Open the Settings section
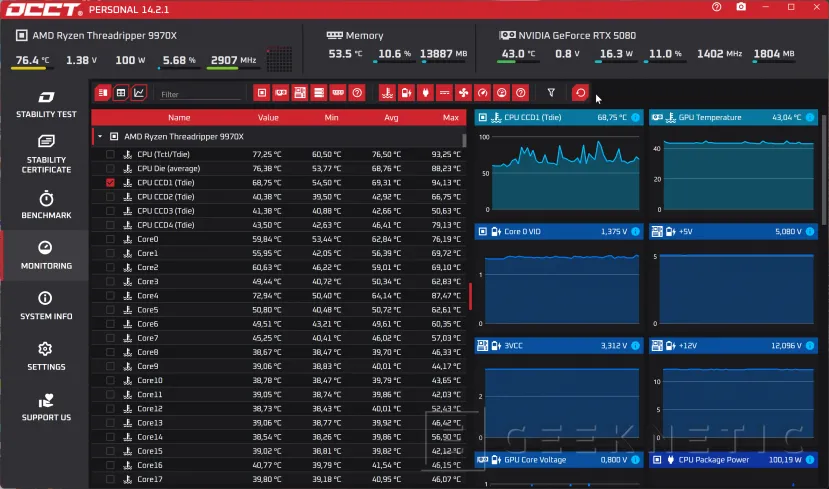 point(46,356)
